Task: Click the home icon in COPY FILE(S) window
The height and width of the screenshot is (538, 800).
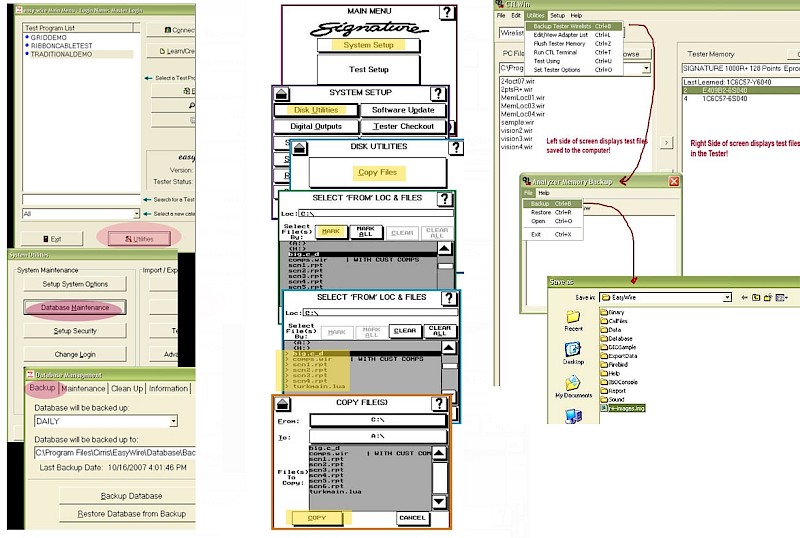Action: [x=283, y=404]
